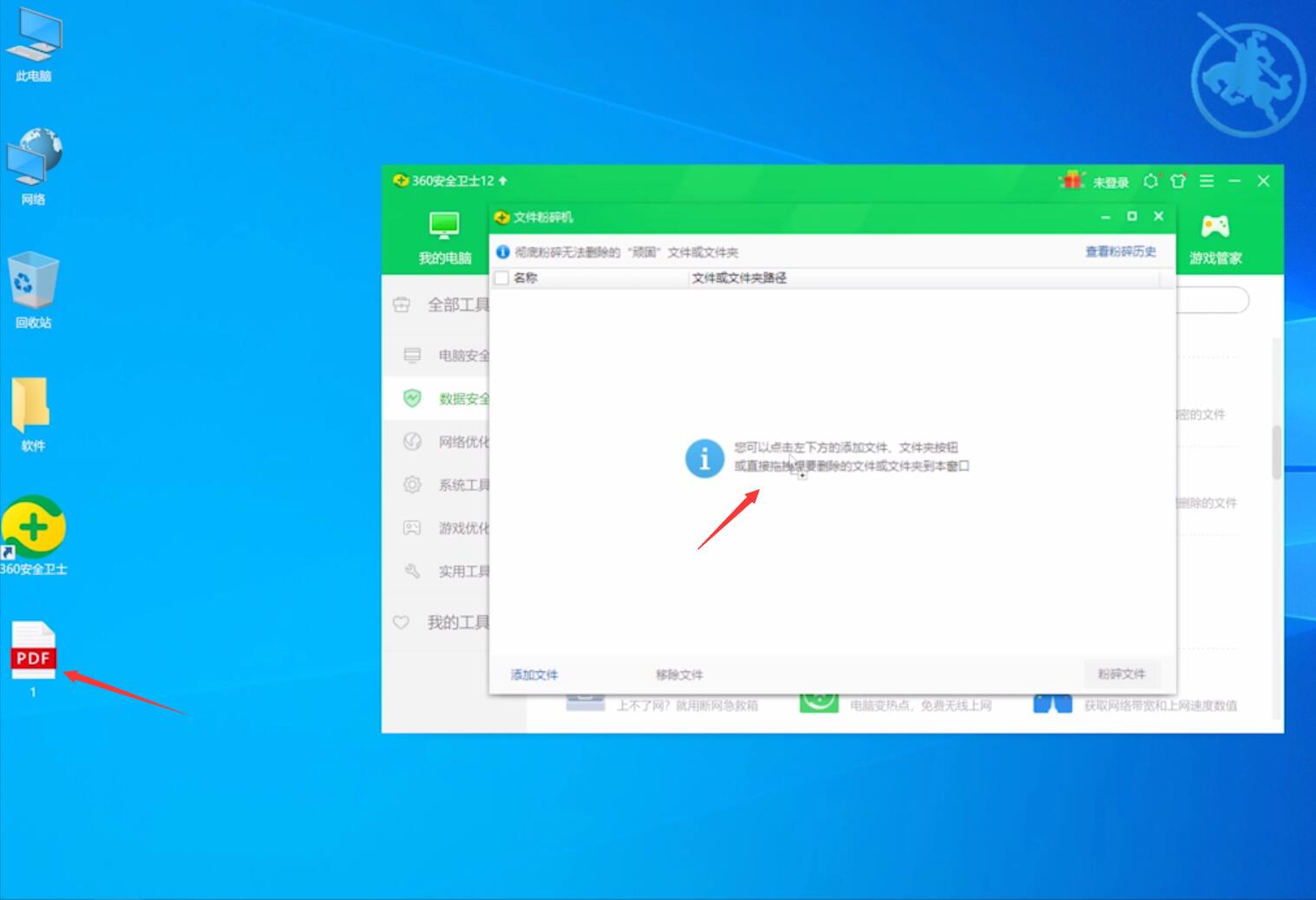1316x900 pixels.
Task: Click the hexagon icon beside 未登录
Action: (x=1150, y=181)
